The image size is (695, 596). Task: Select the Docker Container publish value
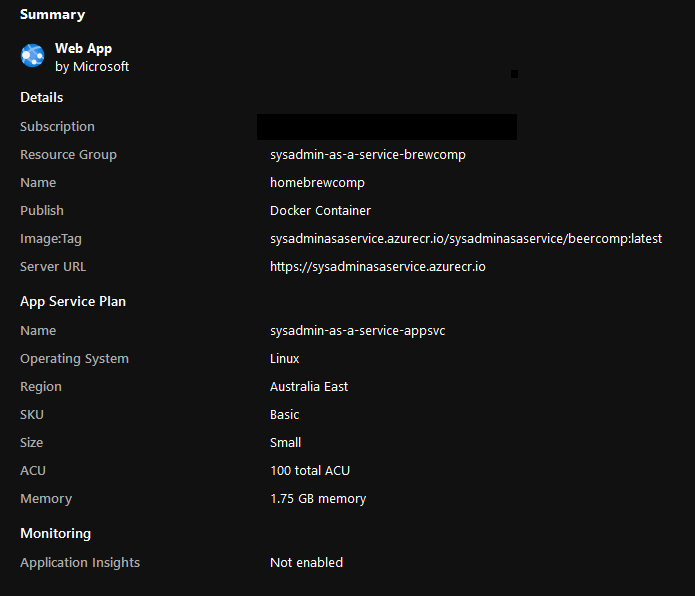pos(320,210)
